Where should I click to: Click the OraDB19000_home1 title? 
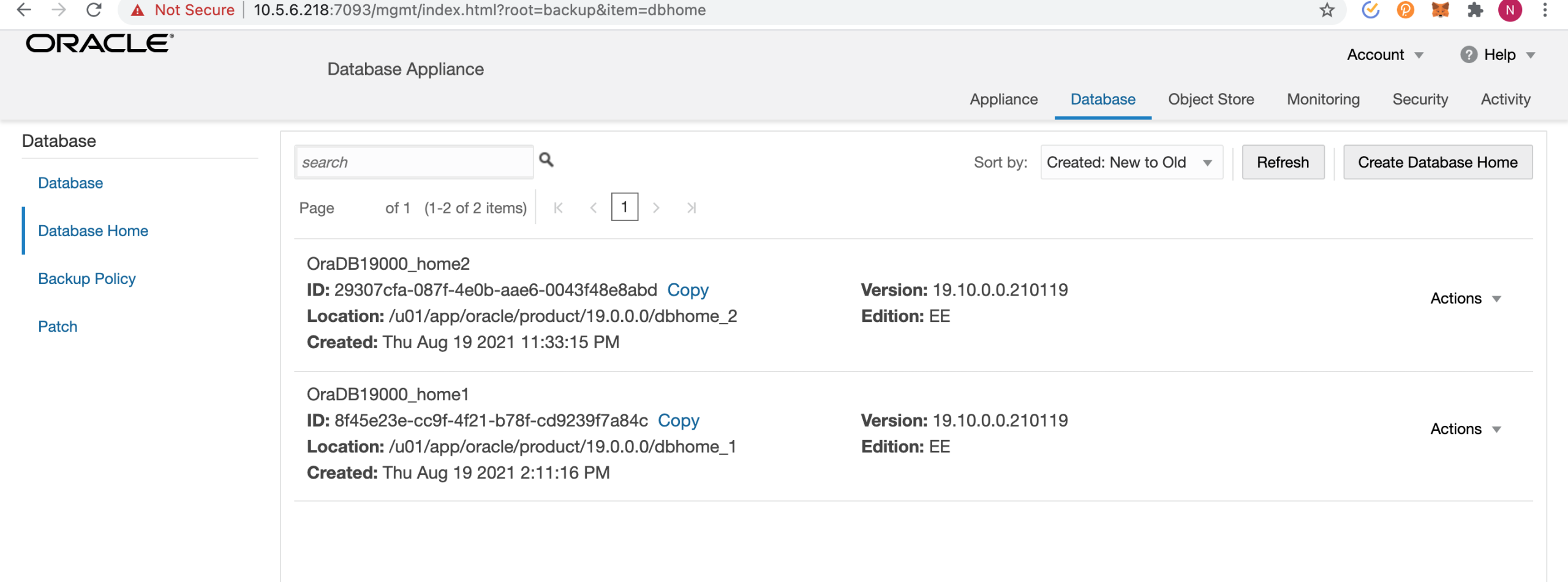[388, 394]
